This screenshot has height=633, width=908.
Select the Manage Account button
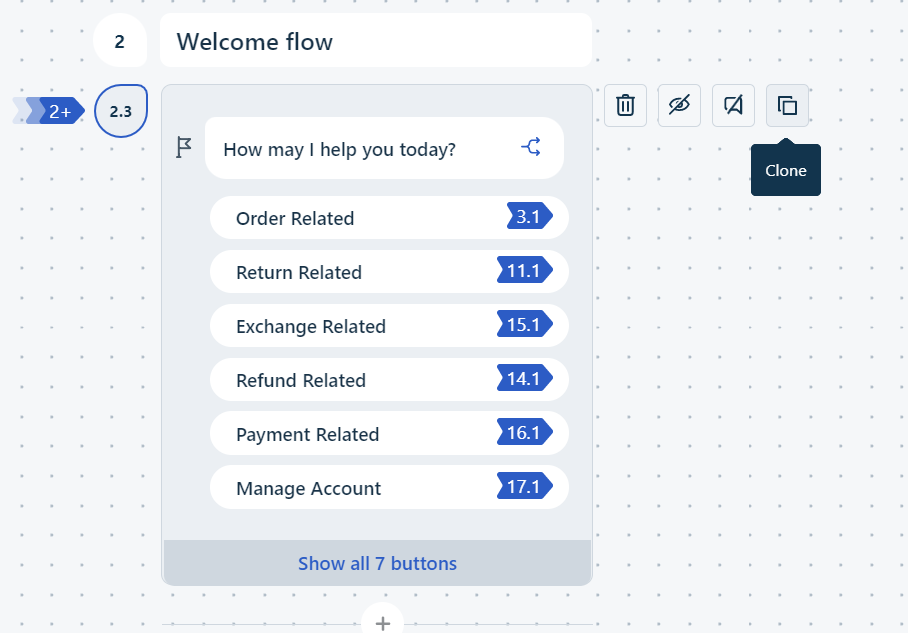pos(389,487)
